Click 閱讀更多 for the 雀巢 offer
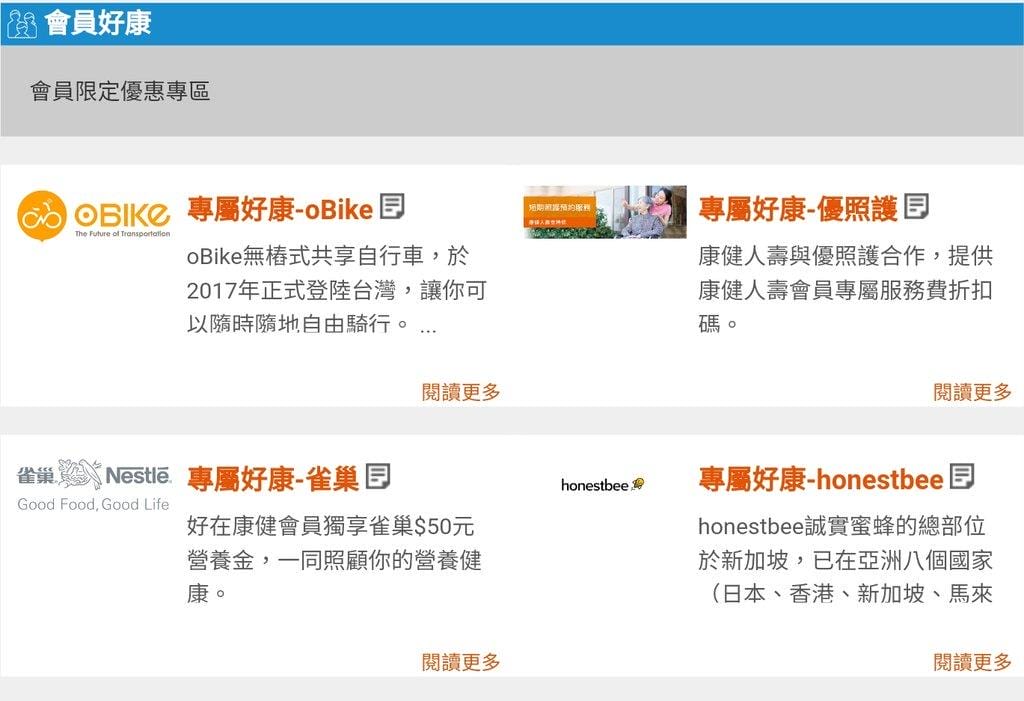The image size is (1024, 701). 461,662
